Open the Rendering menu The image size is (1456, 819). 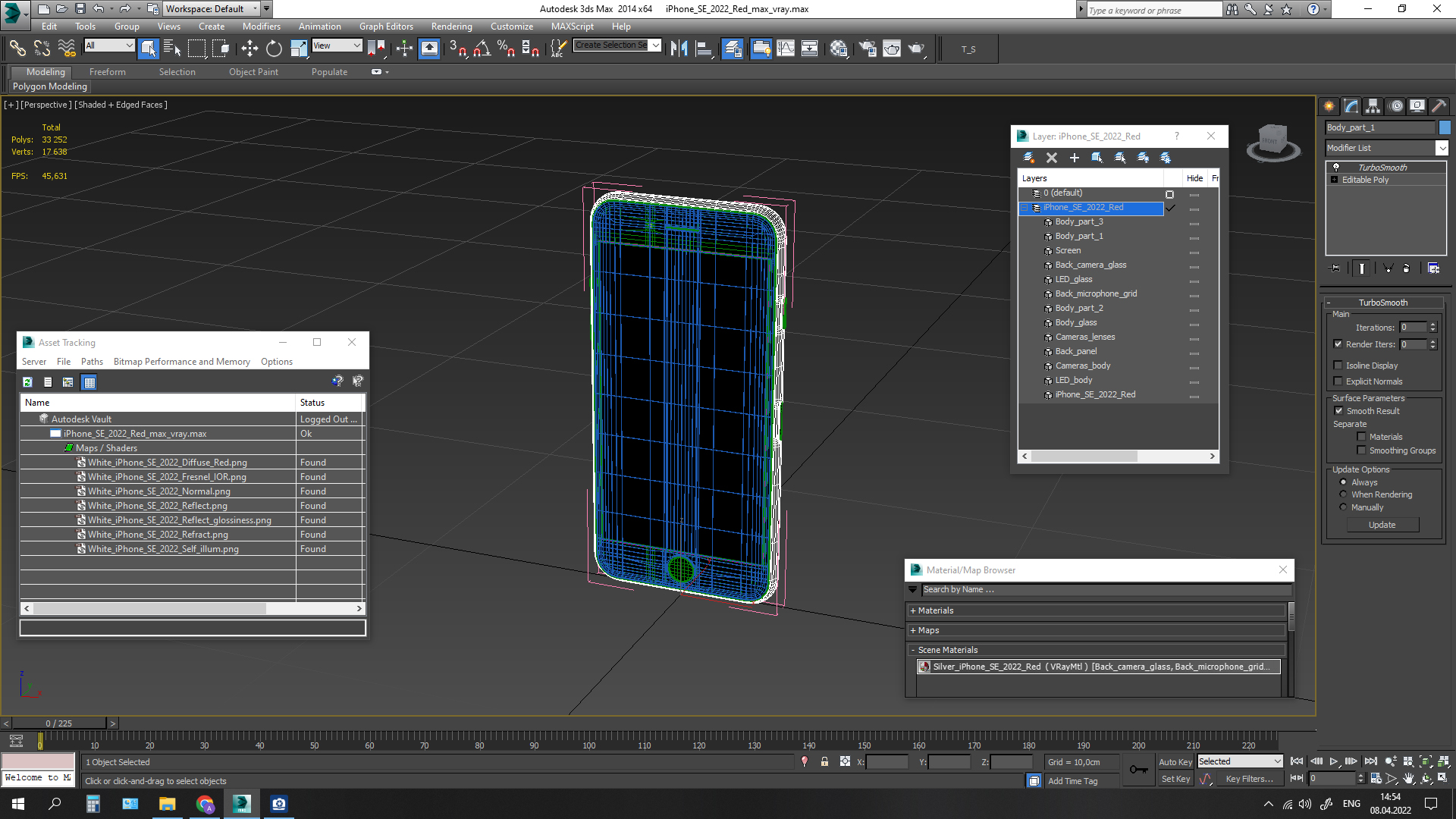coord(452,27)
